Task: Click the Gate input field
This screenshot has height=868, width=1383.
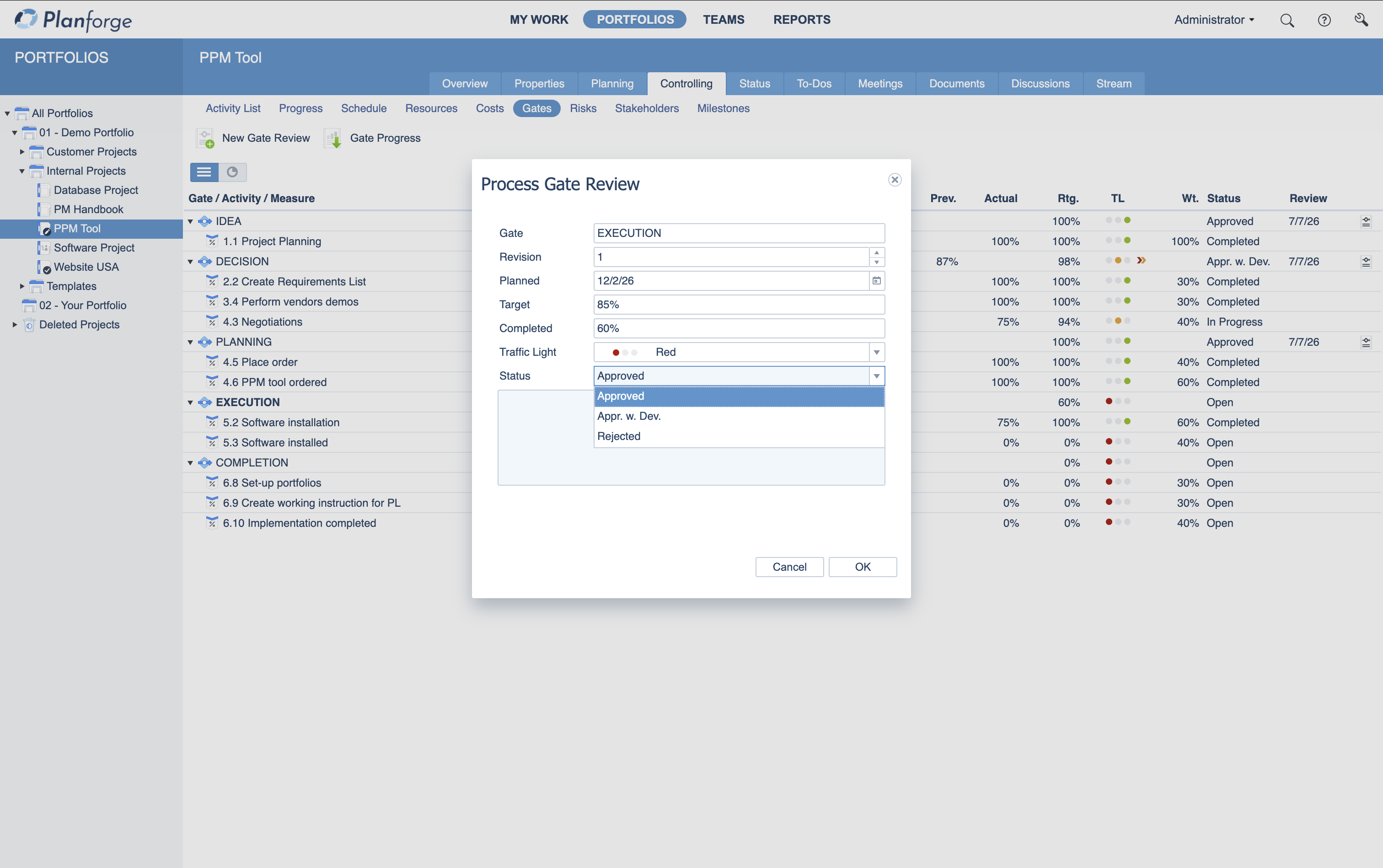Action: (x=739, y=233)
